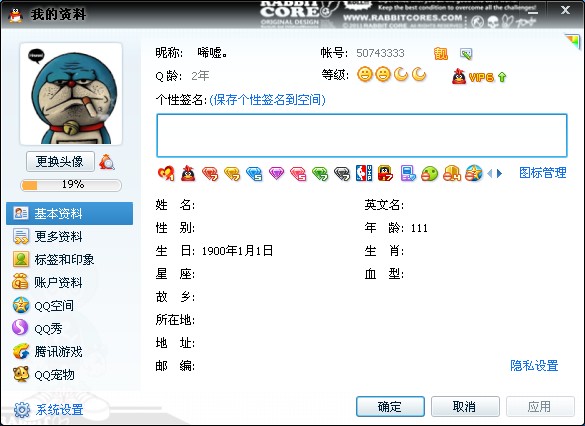The width and height of the screenshot is (585, 426).
Task: Go to QQ空间 in sidebar
Action: [x=69, y=306]
